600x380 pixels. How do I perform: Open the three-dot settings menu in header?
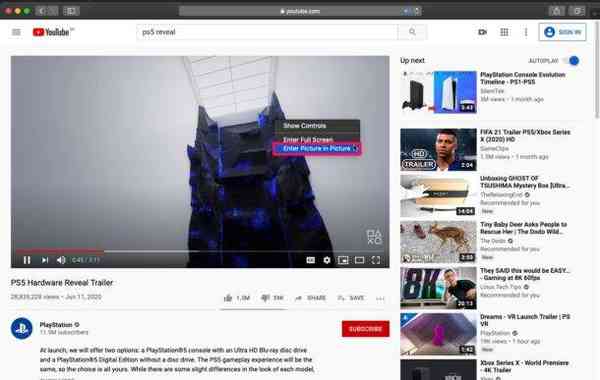(x=526, y=32)
